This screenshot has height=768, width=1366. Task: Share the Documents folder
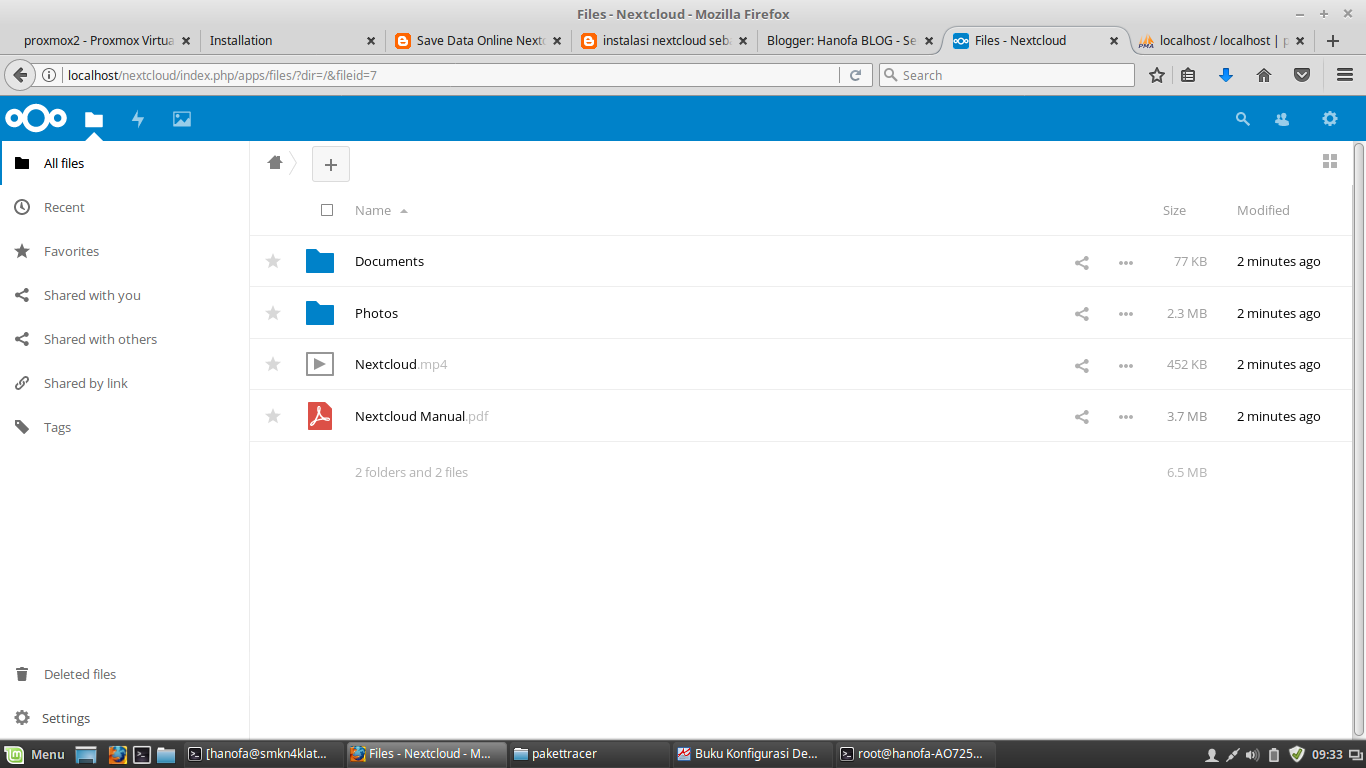1081,262
